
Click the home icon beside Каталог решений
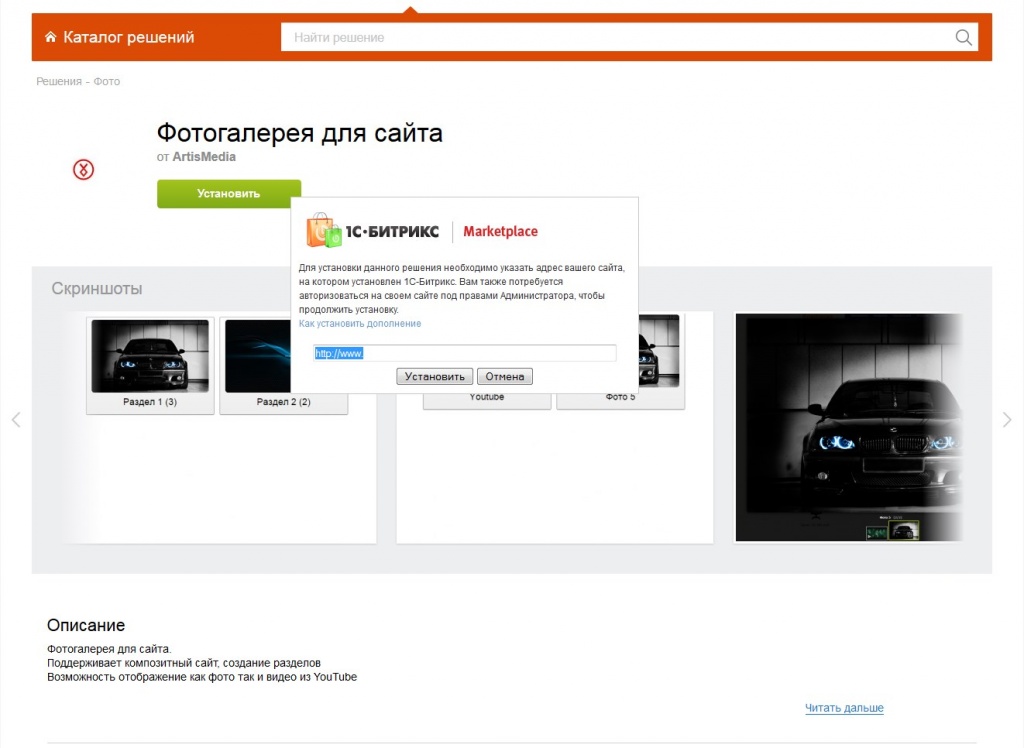(x=50, y=37)
